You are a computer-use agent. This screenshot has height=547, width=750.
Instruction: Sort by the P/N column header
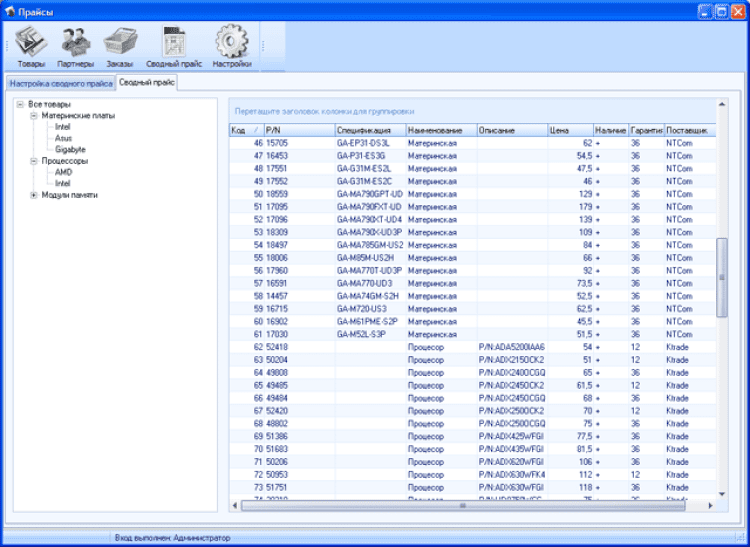click(299, 130)
